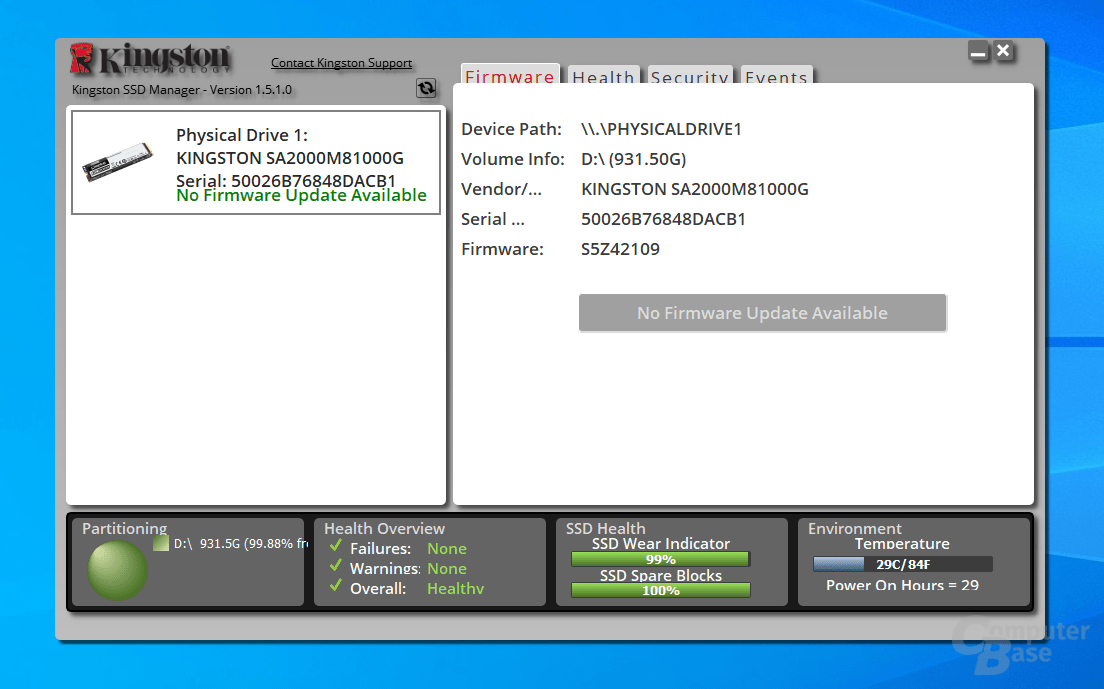
Task: Click the SSD Spare Blocks 100% bar
Action: tap(660, 590)
